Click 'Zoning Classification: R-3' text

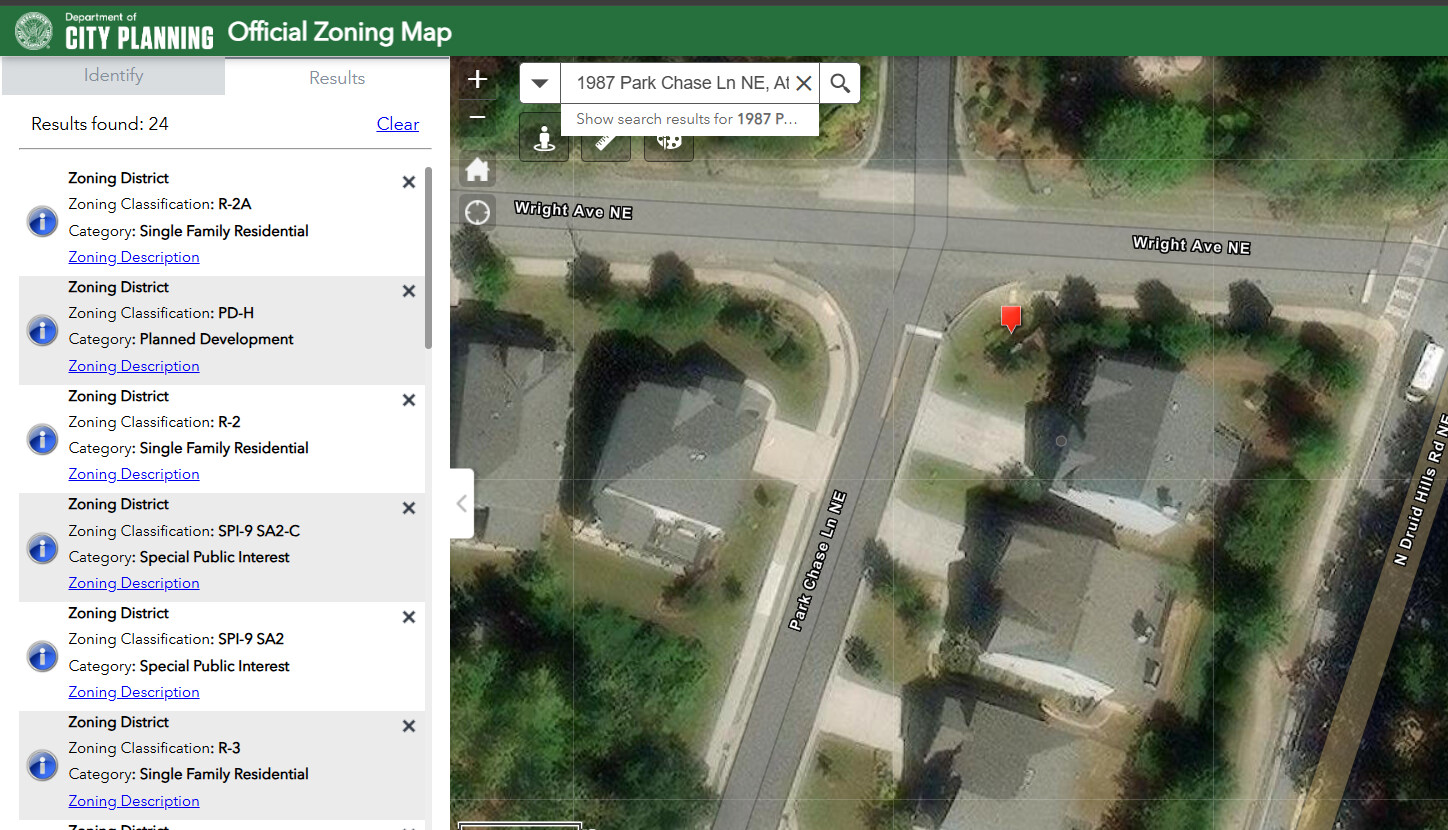(x=154, y=748)
